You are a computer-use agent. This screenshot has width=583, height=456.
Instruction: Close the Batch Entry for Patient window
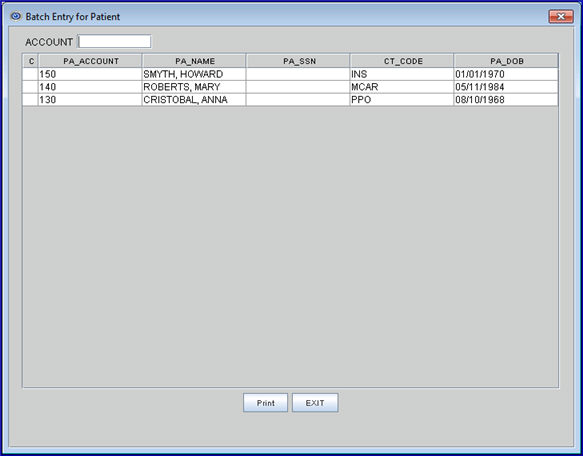(x=561, y=16)
